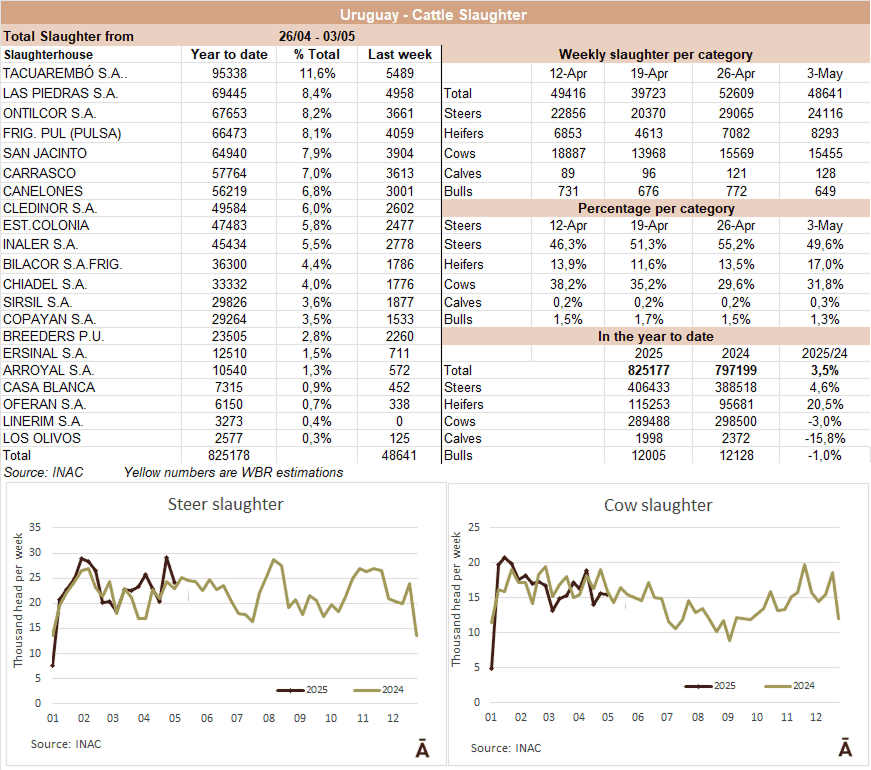Click the 'Slaughterhouse' column header
Viewport: 871px width, 770px height.
48,54
